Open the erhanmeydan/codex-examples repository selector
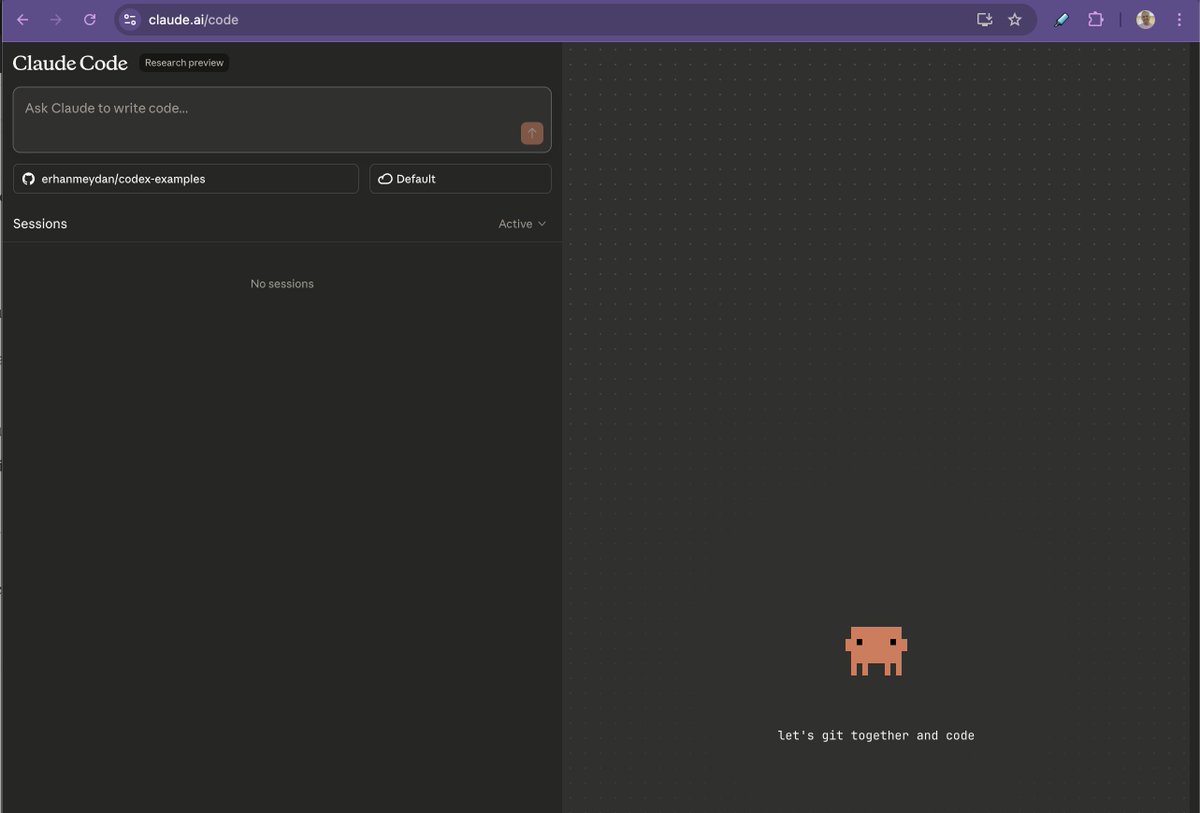This screenshot has width=1200, height=813. point(186,179)
